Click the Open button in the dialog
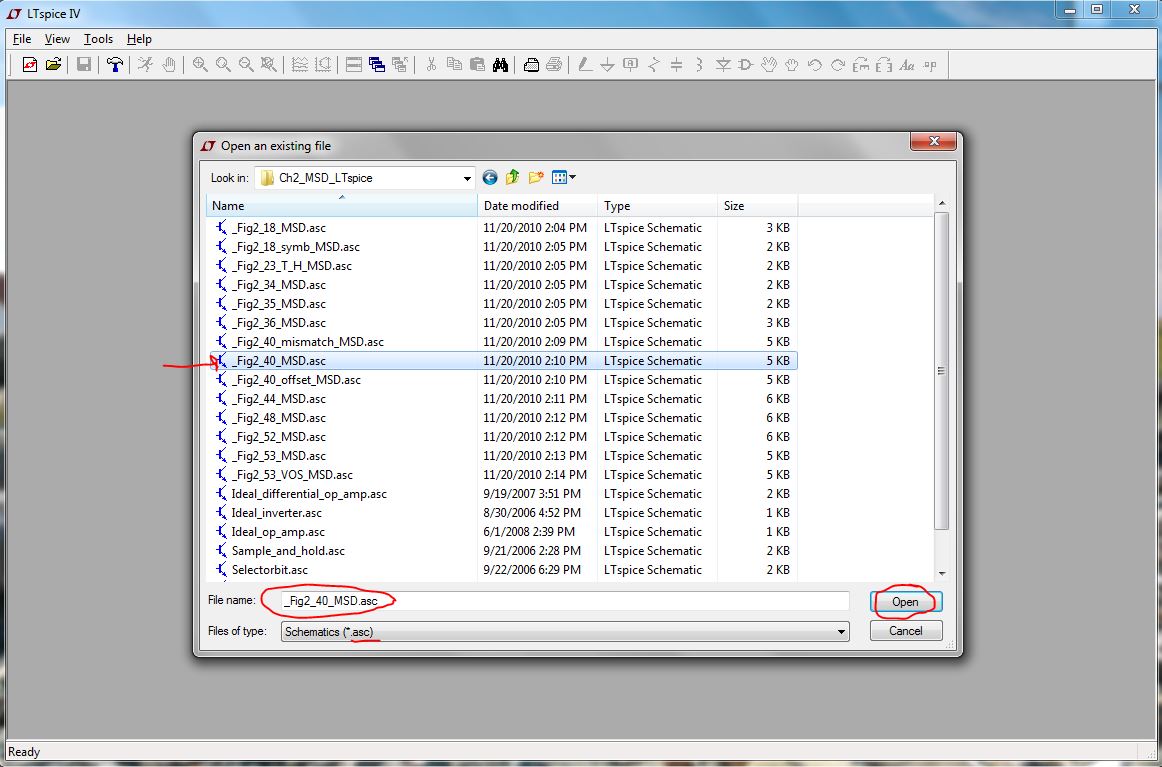 (x=906, y=602)
